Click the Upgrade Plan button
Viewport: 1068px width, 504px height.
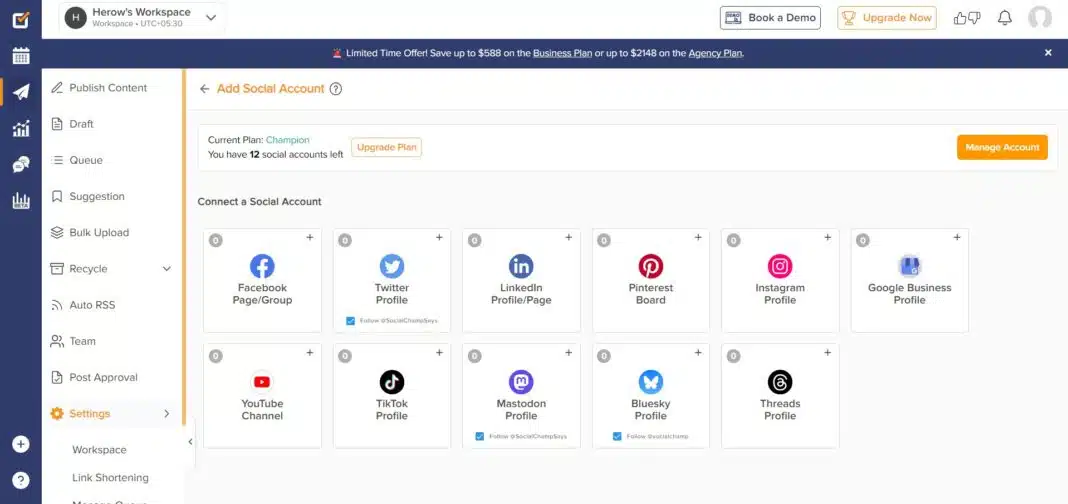[x=386, y=147]
